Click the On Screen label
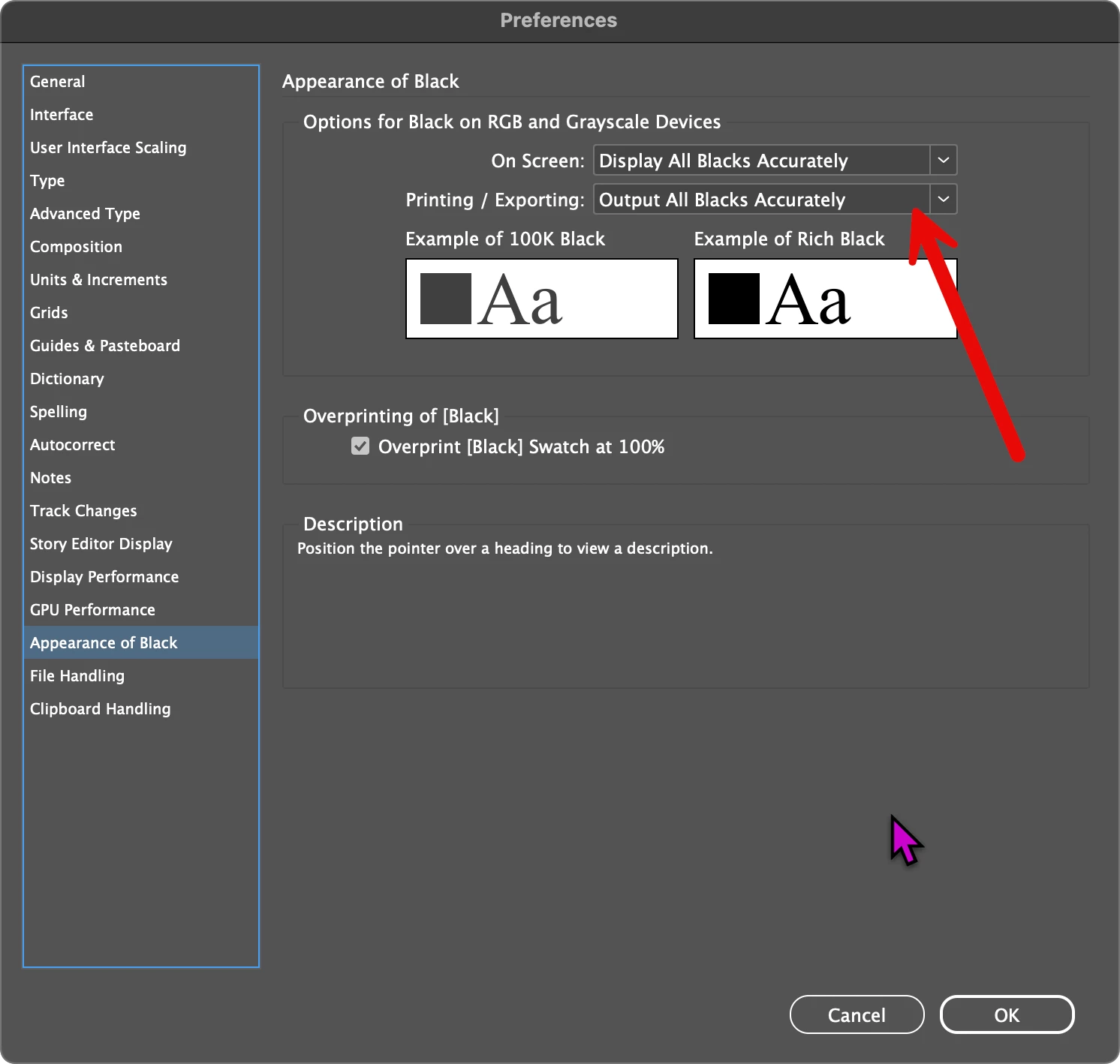The height and width of the screenshot is (1064, 1120). click(x=537, y=161)
